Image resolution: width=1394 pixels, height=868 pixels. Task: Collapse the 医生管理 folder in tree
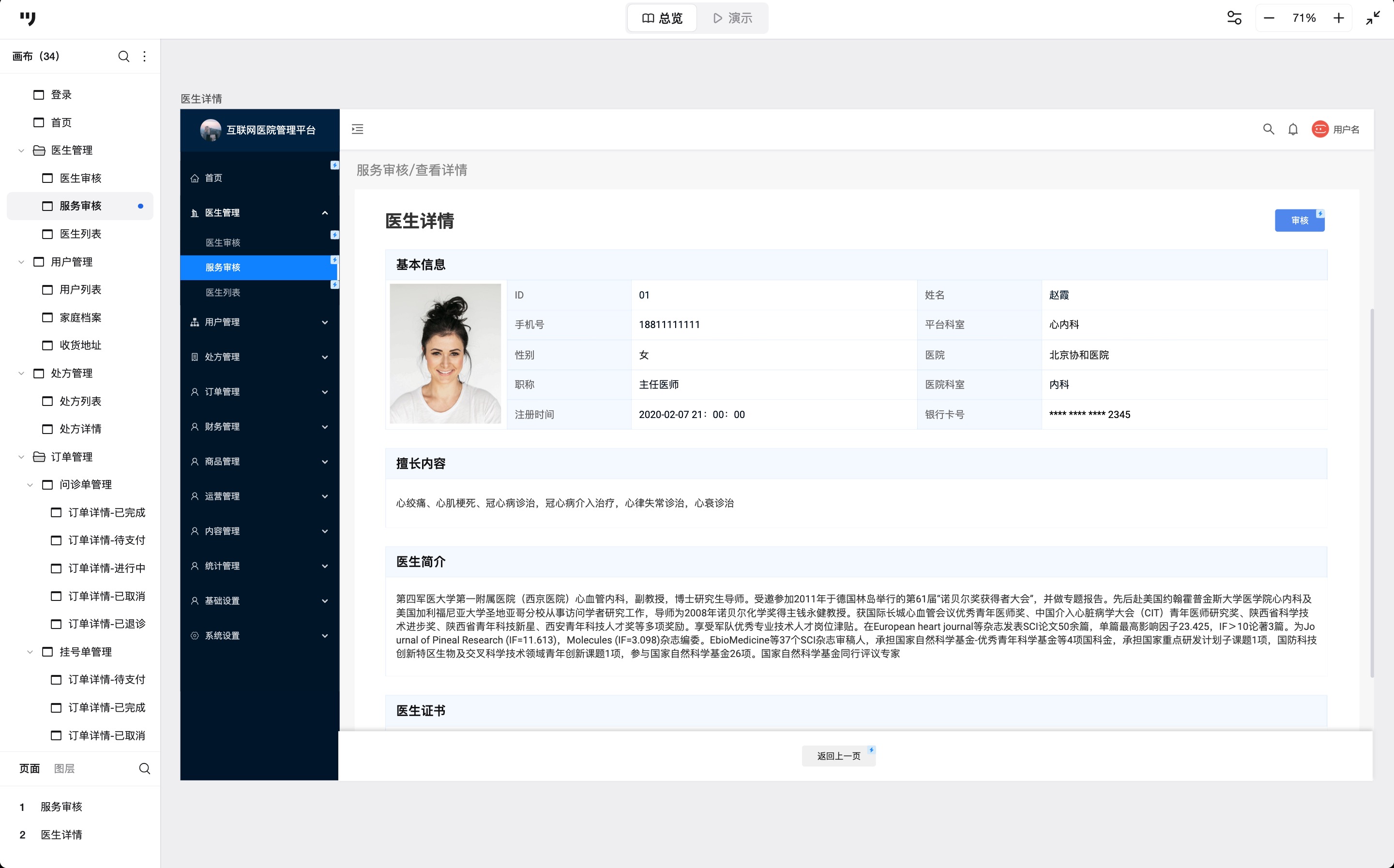coord(21,150)
